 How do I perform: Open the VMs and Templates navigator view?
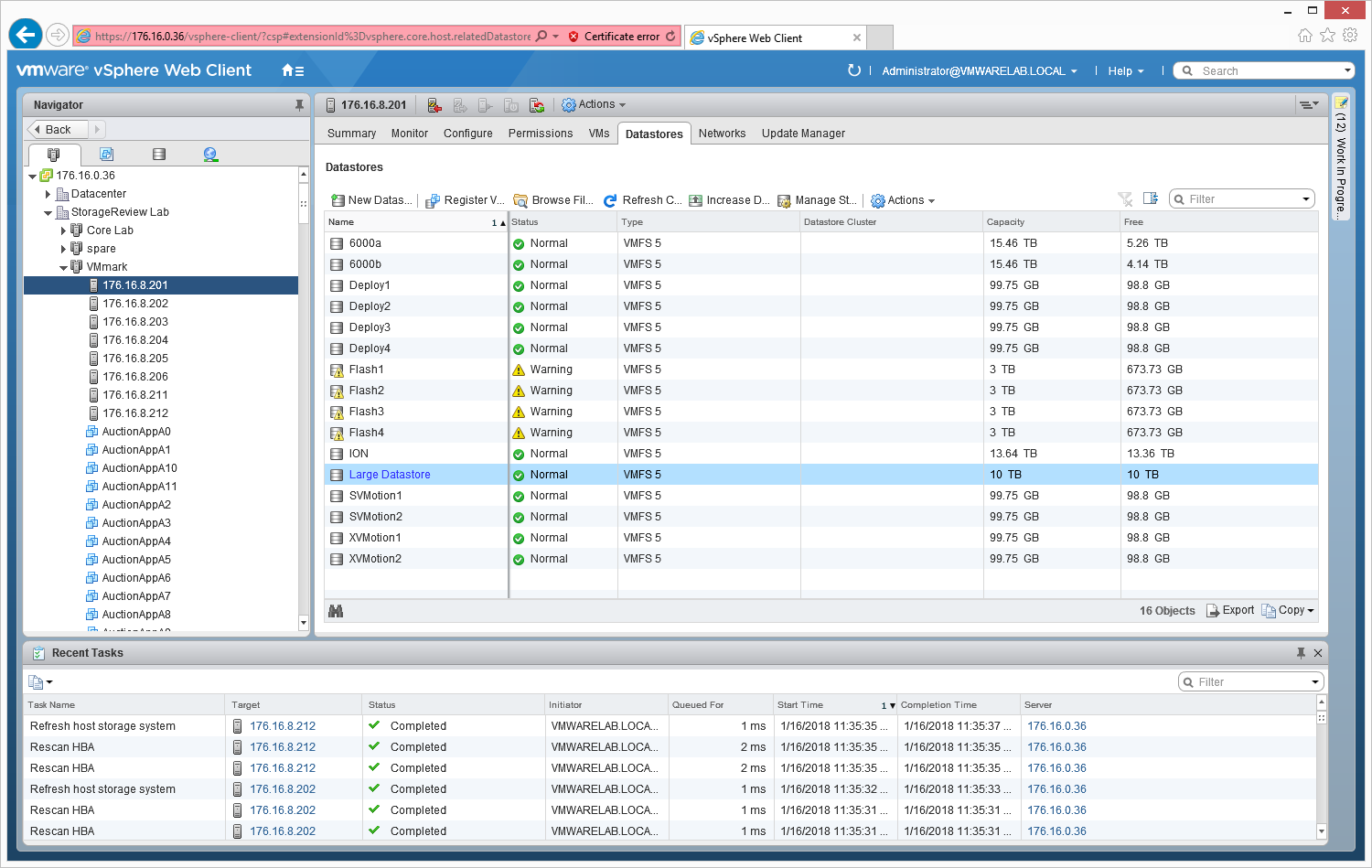click(x=106, y=155)
